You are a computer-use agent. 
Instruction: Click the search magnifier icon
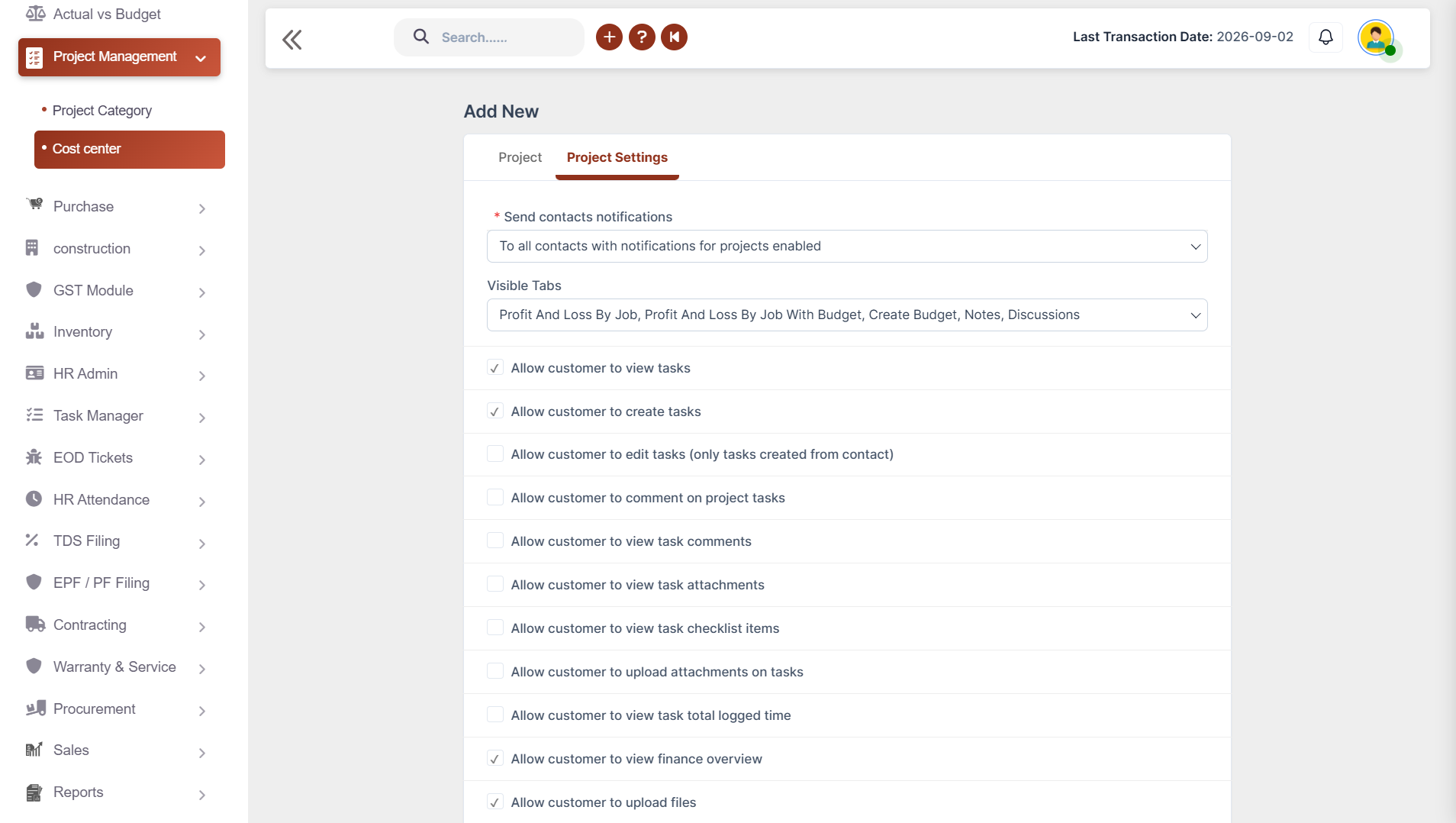pos(421,37)
